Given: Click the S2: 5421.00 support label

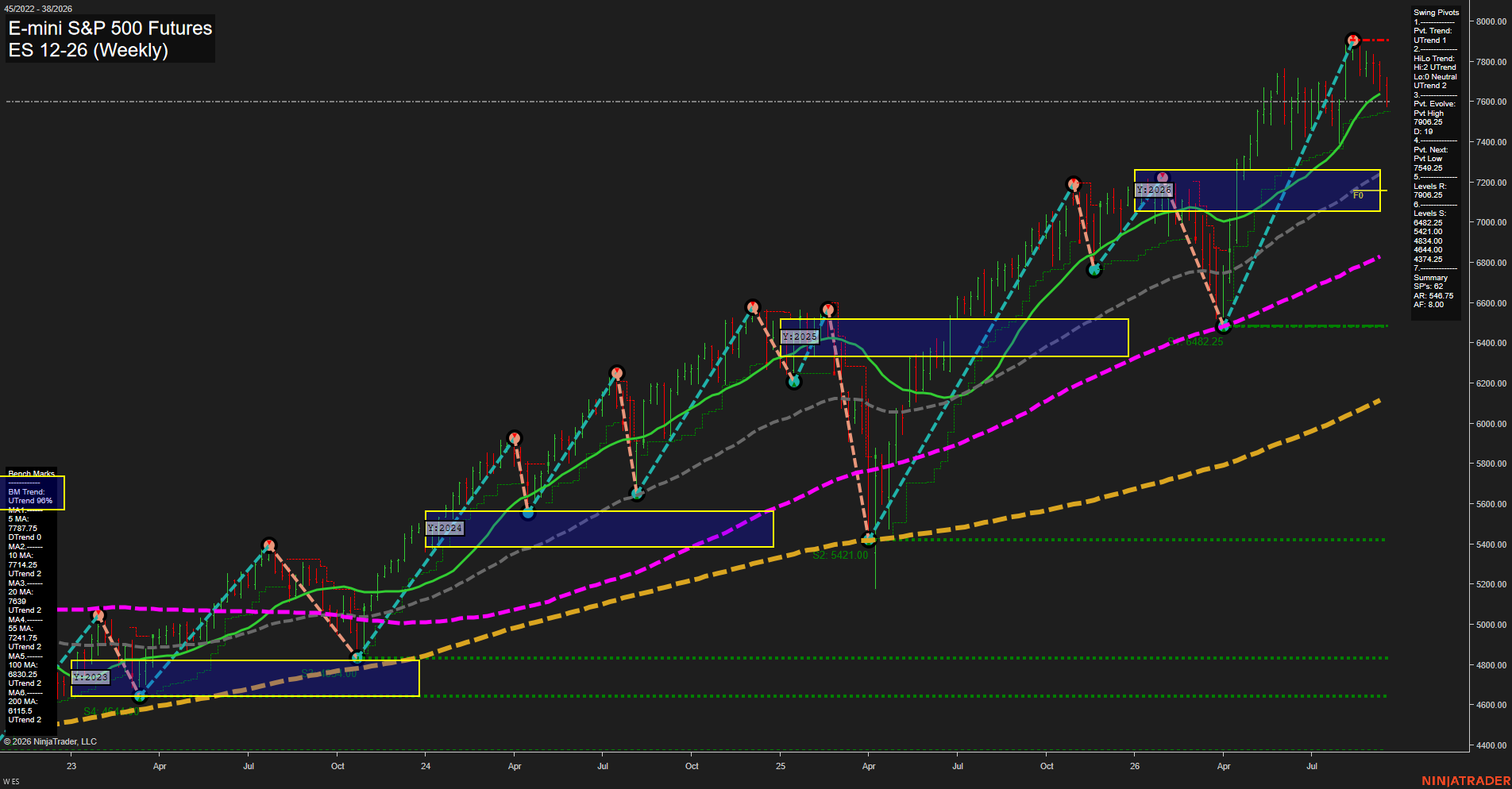Looking at the screenshot, I should pyautogui.click(x=840, y=555).
